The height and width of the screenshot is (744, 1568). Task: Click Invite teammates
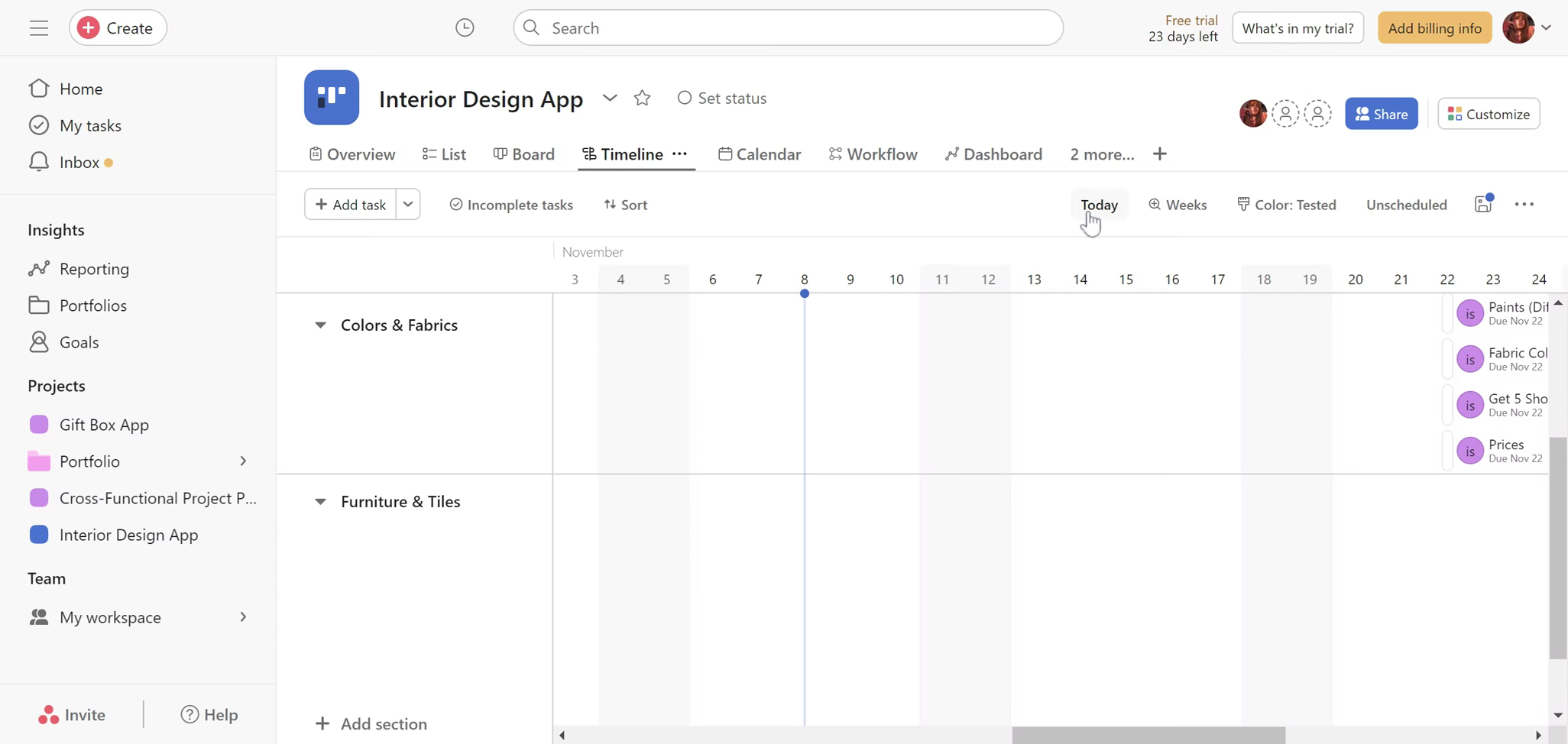point(72,715)
